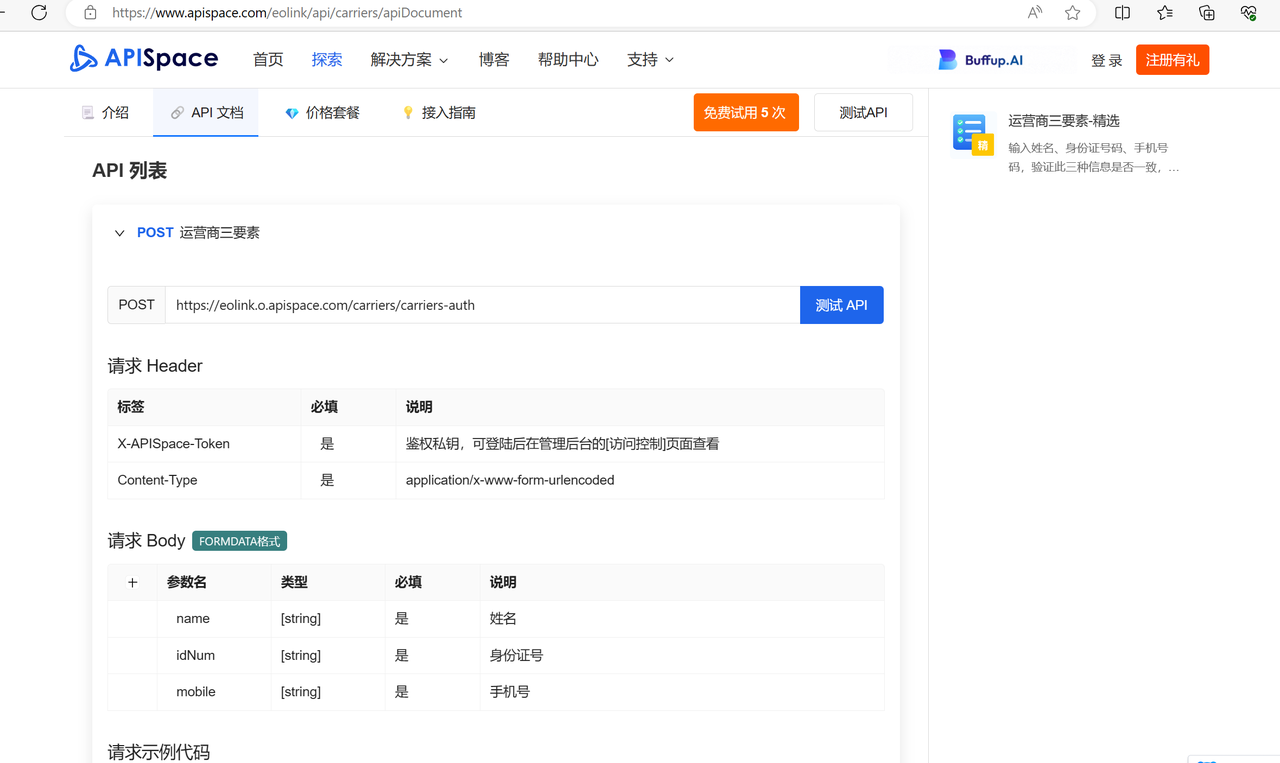
Task: Click the 免费试用 5 次 button
Action: (746, 112)
